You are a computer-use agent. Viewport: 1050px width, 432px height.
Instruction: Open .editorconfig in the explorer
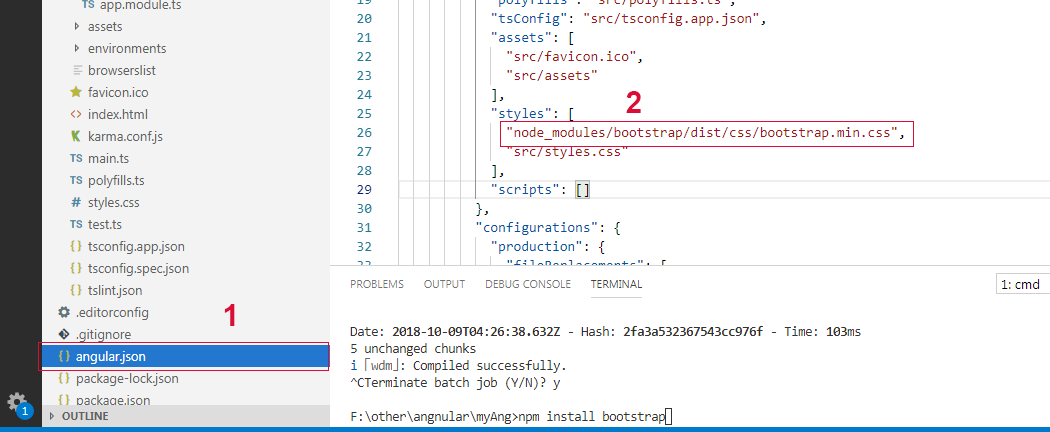tap(112, 313)
